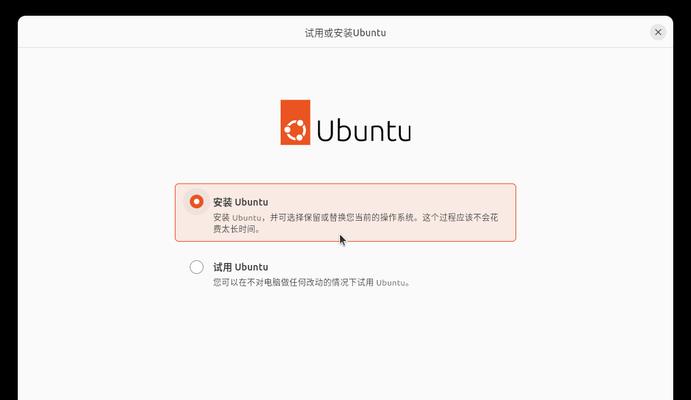Screen dimensions: 691x400
Task: Click the letter U in the Ubuntu wordmark
Action: pos(326,130)
